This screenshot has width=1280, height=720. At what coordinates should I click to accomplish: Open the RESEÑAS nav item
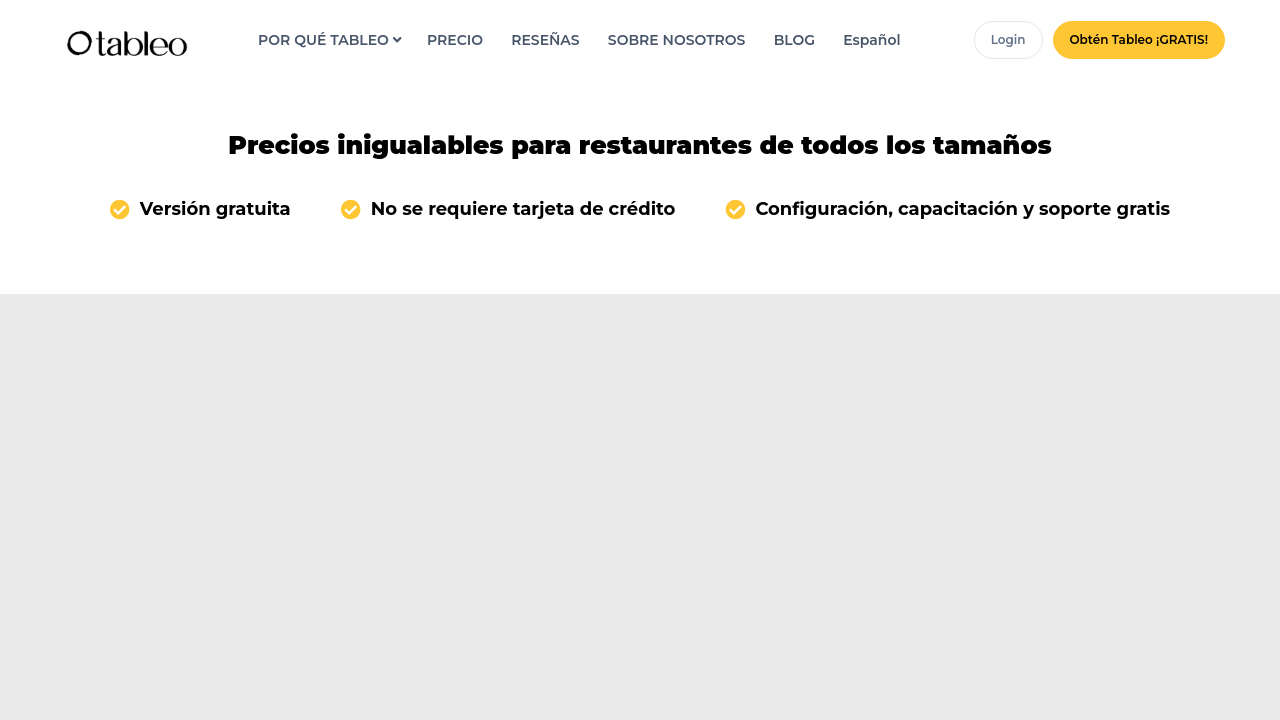coord(545,40)
